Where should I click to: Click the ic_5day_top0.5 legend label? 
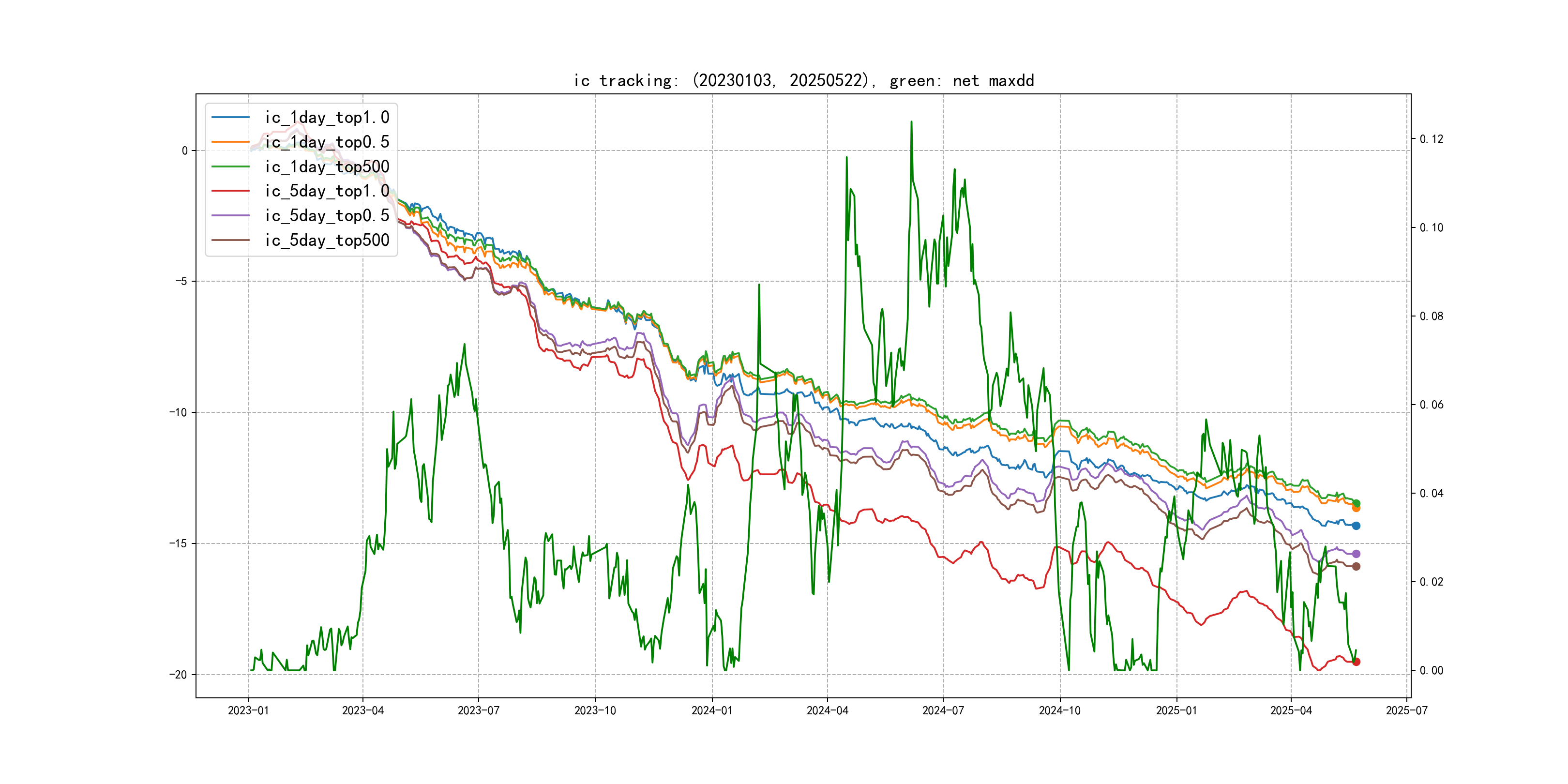[327, 215]
